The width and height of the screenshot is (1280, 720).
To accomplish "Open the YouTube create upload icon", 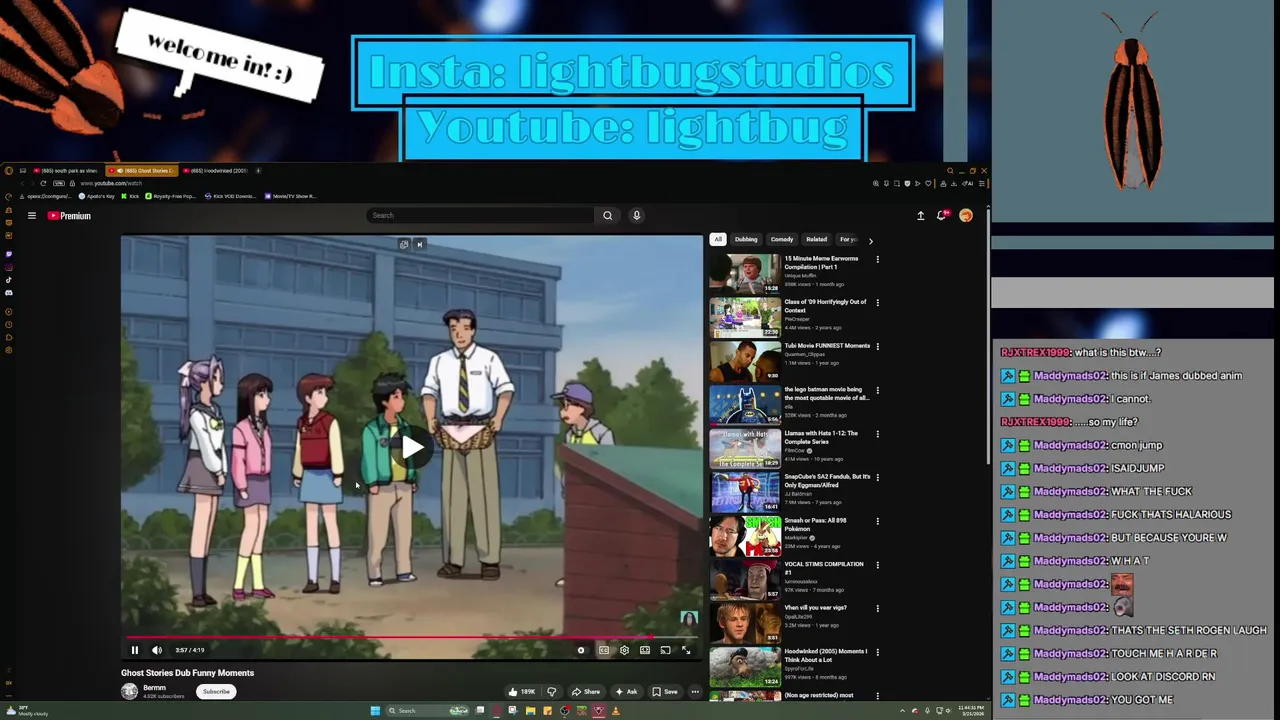I will [920, 215].
